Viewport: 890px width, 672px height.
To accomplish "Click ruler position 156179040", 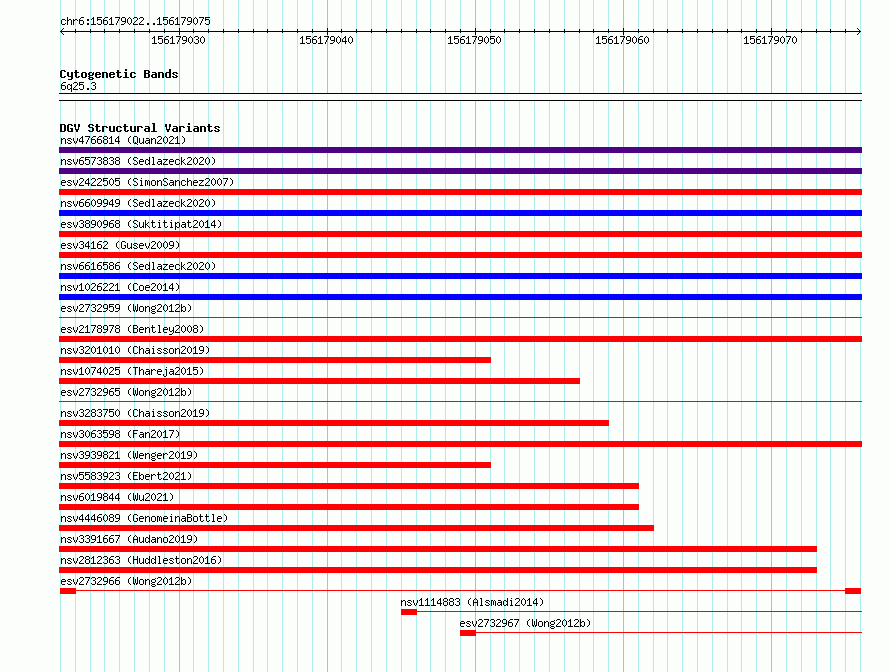I will [326, 40].
